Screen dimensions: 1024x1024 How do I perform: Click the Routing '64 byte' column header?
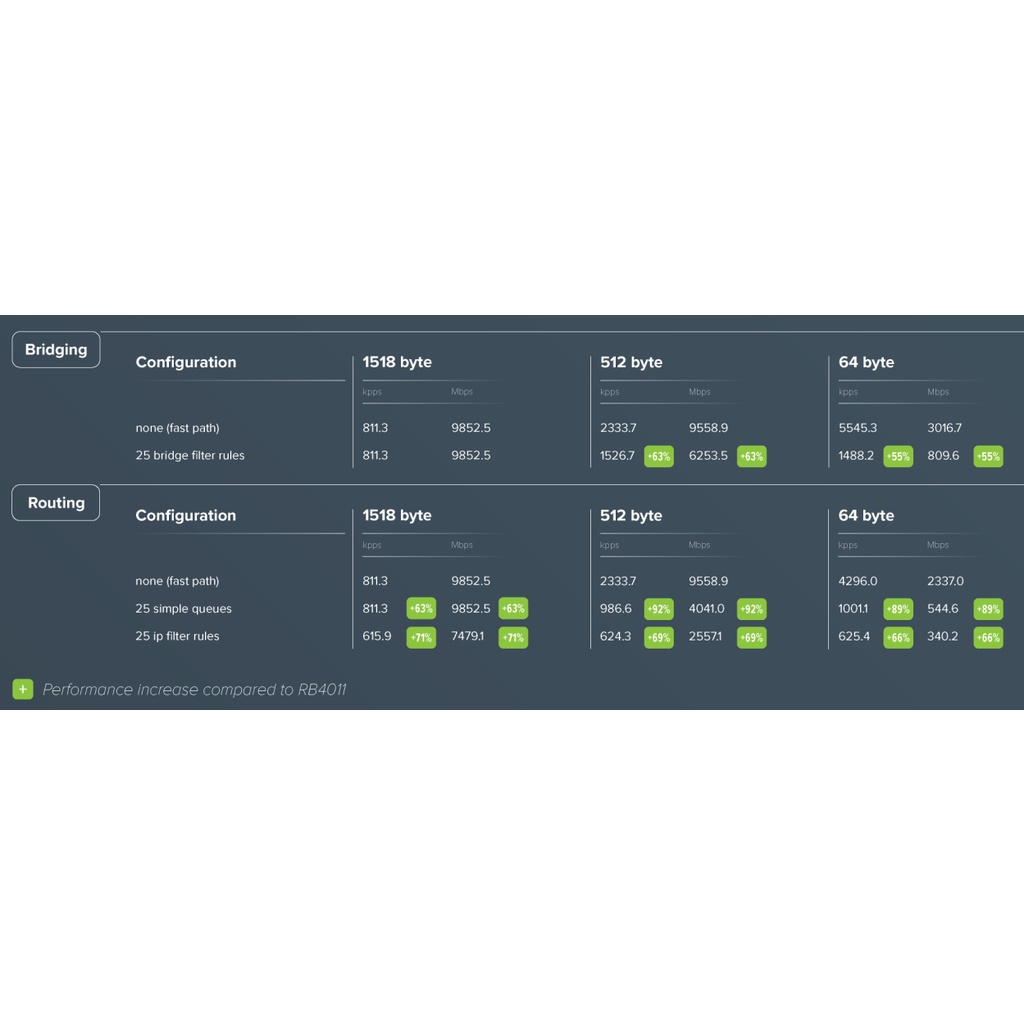(x=866, y=515)
